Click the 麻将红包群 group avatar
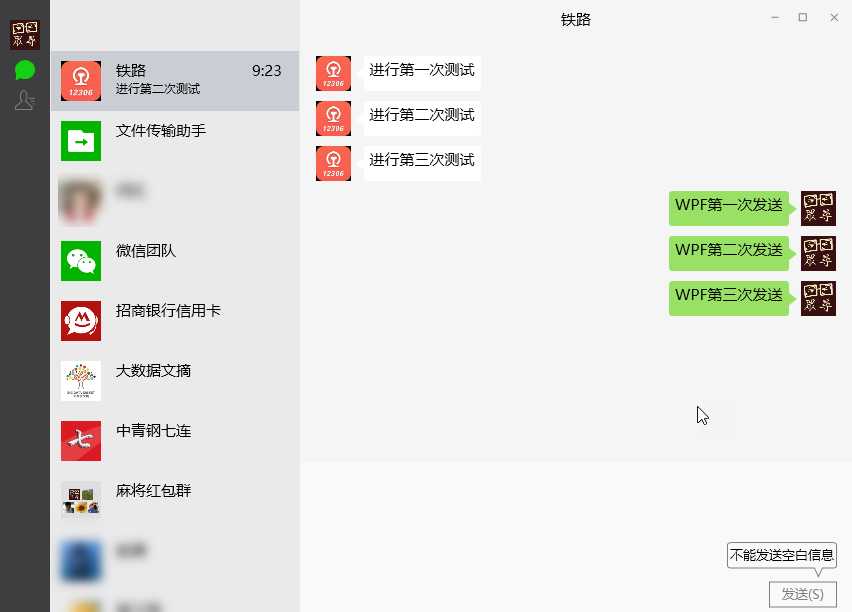This screenshot has width=852, height=612. click(81, 501)
